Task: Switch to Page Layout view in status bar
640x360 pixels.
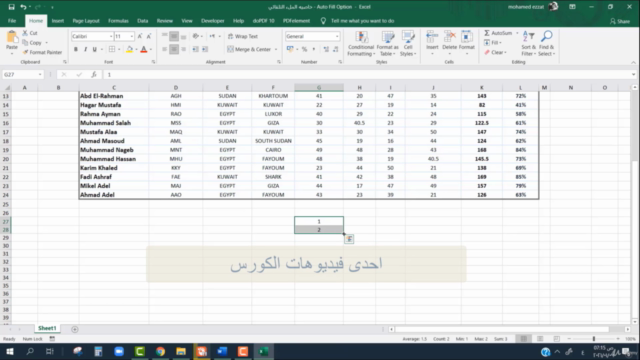Action: tap(540, 339)
